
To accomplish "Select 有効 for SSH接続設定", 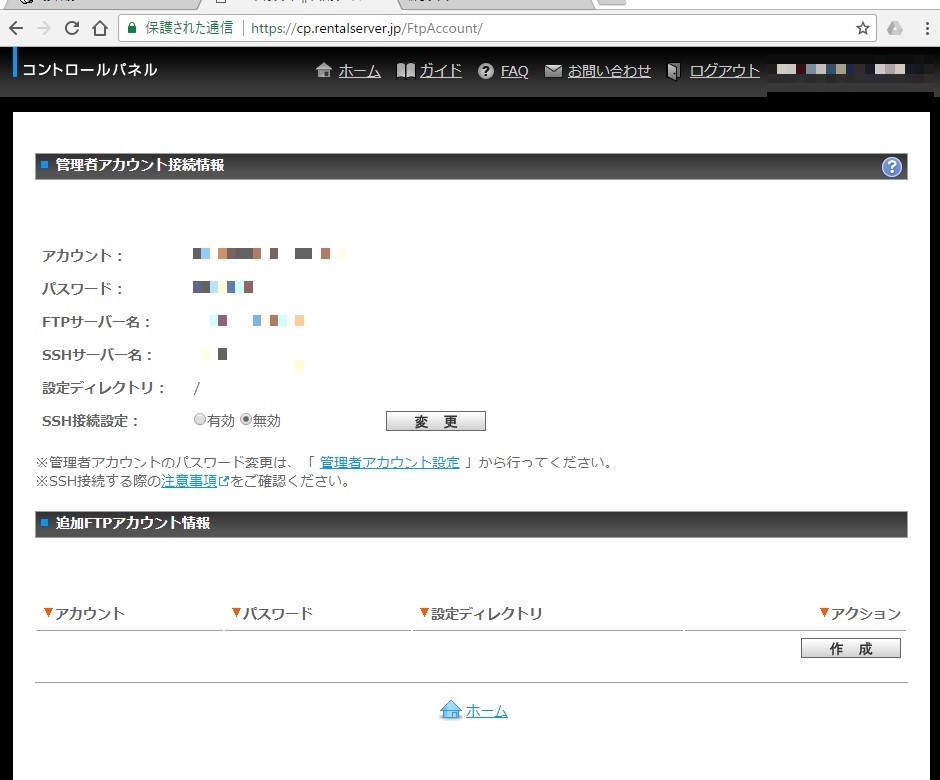I will (200, 420).
